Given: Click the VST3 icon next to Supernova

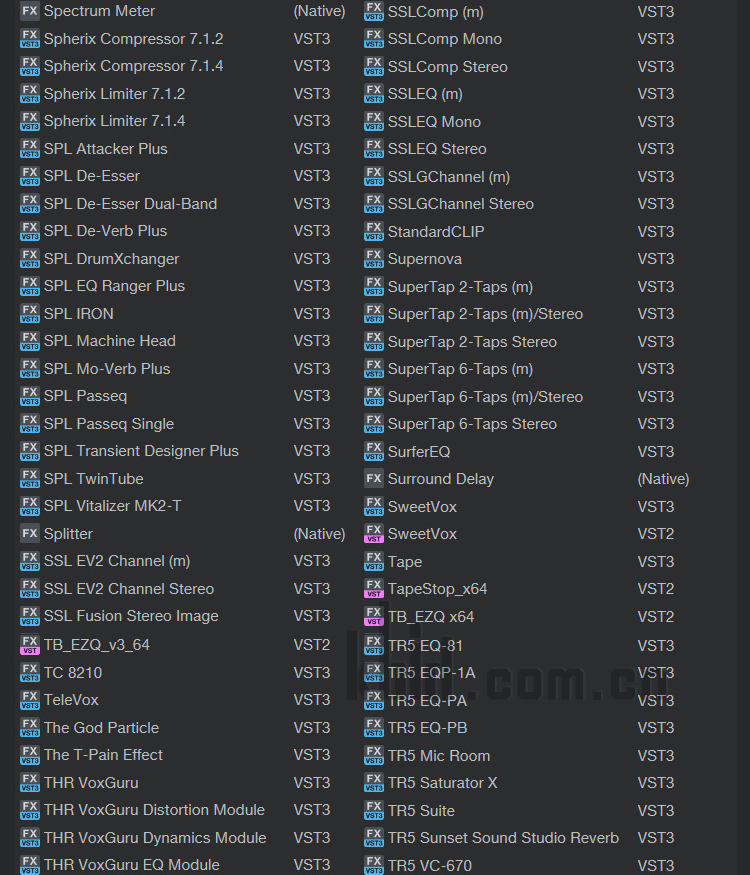Looking at the screenshot, I should click(373, 259).
